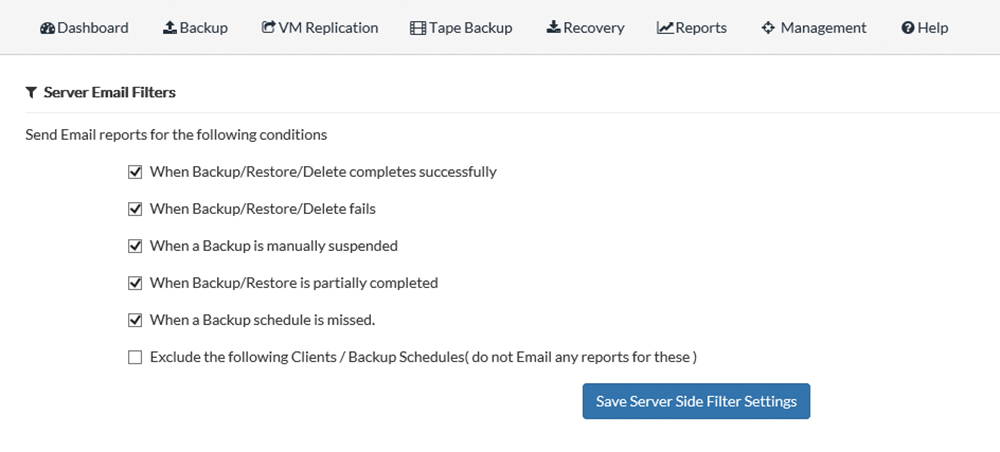Open the Management menu
The width and height of the screenshot is (1000, 452).
pos(814,28)
